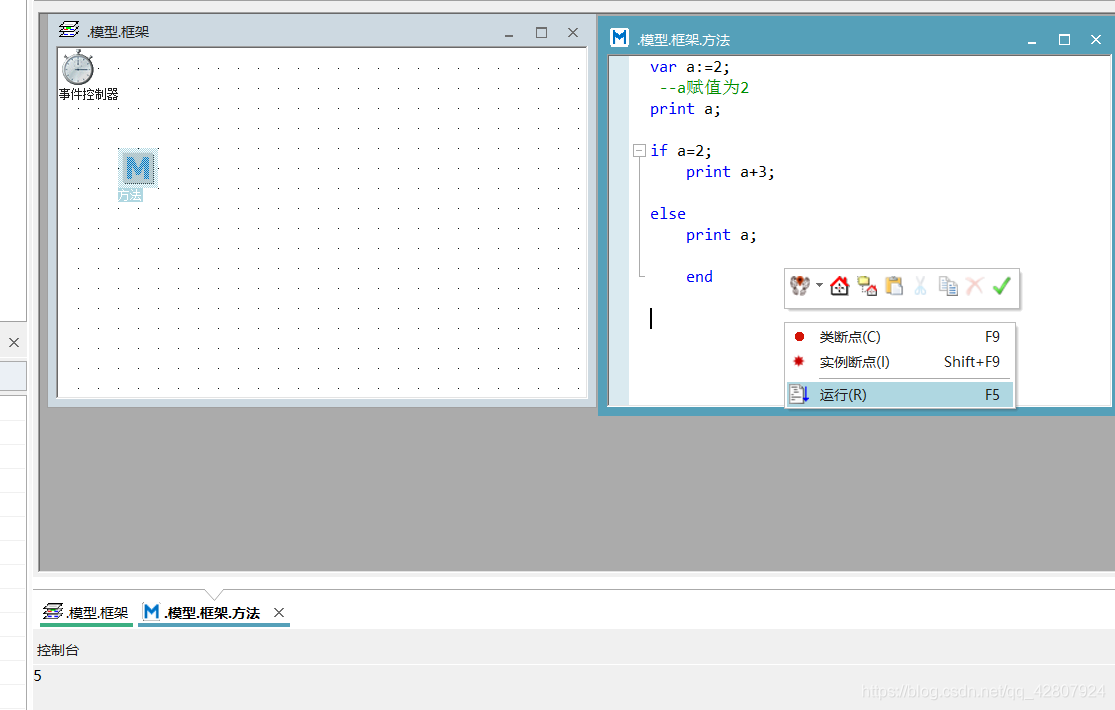This screenshot has width=1115, height=710.
Task: Open the Method (方法) object icon
Action: click(x=137, y=167)
